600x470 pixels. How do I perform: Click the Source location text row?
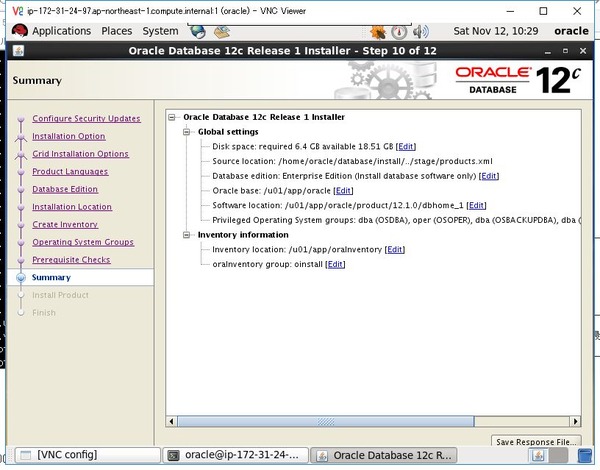point(352,161)
